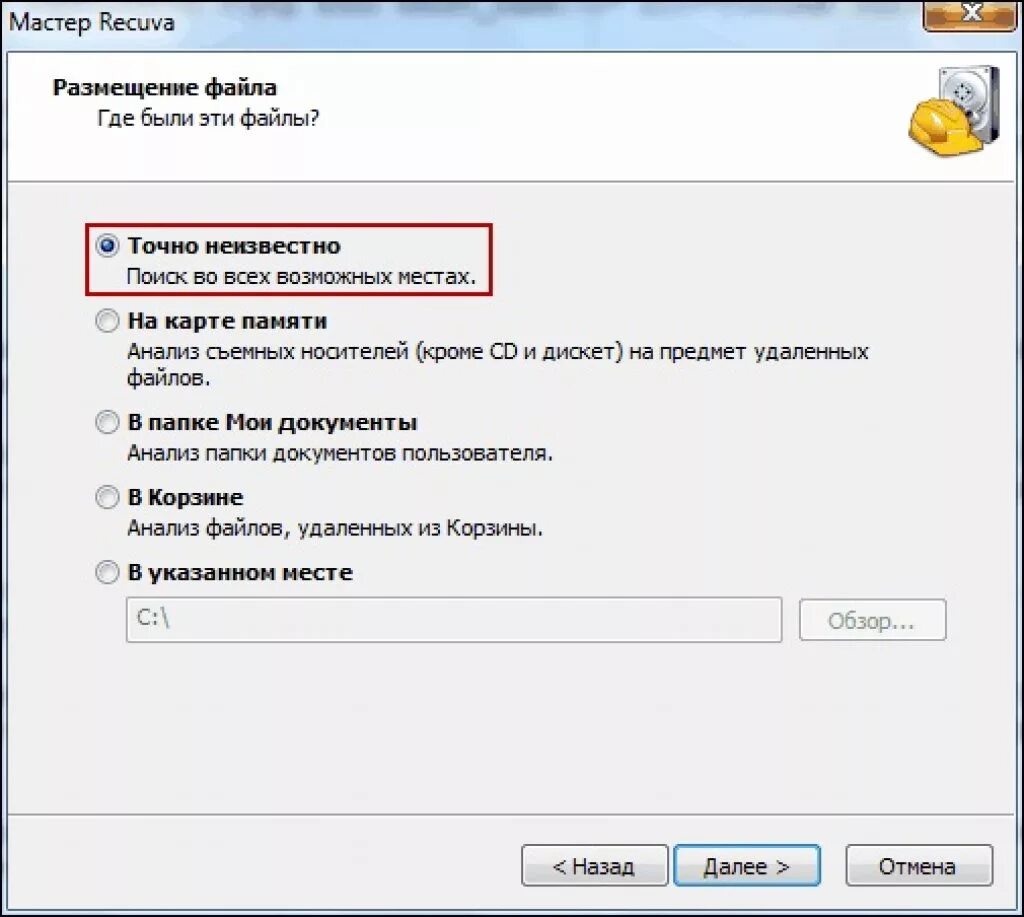Continue with the 'Далее >' button
The height and width of the screenshot is (917, 1024).
pos(746,865)
